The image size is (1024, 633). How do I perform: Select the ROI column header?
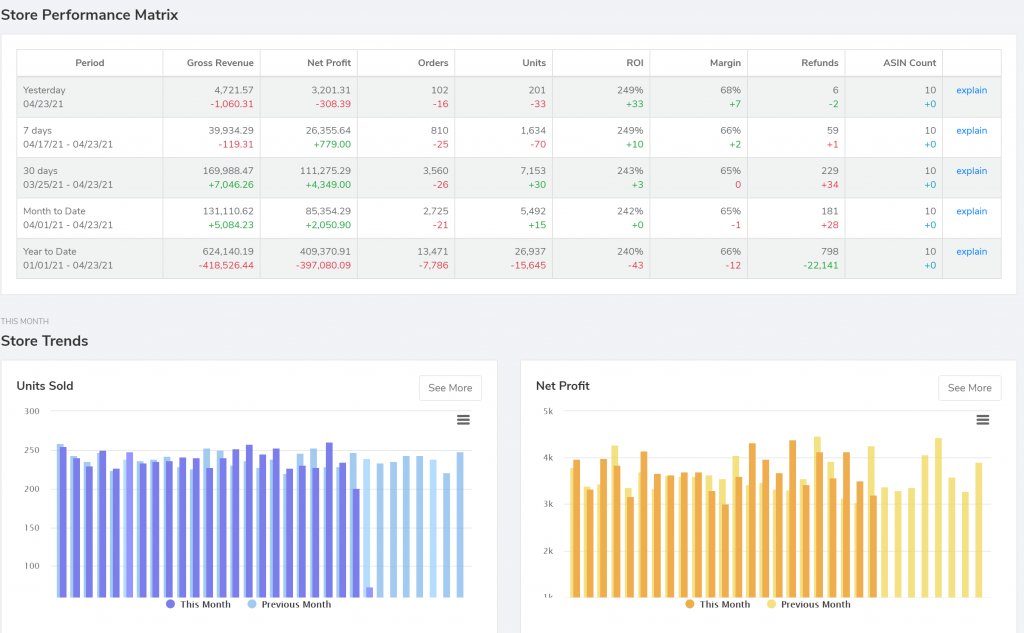[601, 63]
